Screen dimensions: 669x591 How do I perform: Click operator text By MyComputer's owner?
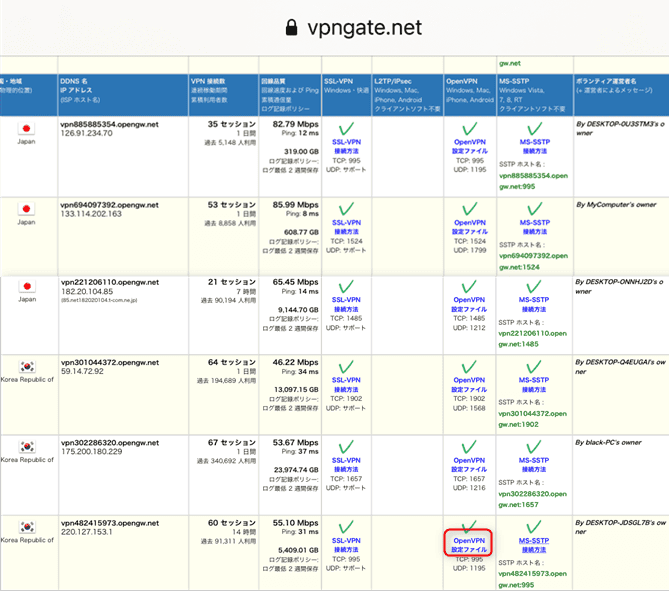tap(616, 204)
